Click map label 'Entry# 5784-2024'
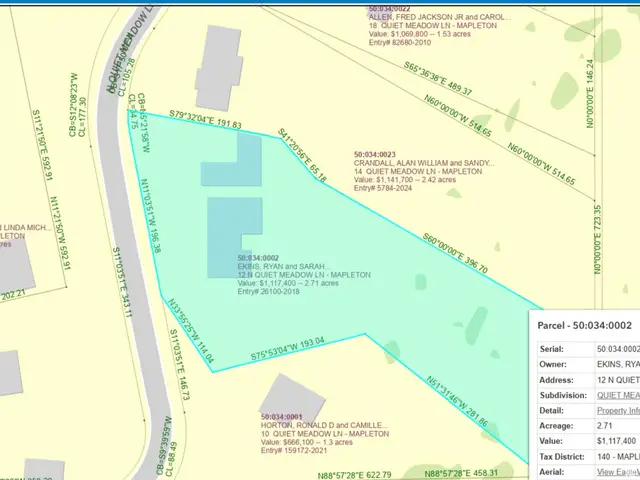Screen dimensions: 640x480 383,188
